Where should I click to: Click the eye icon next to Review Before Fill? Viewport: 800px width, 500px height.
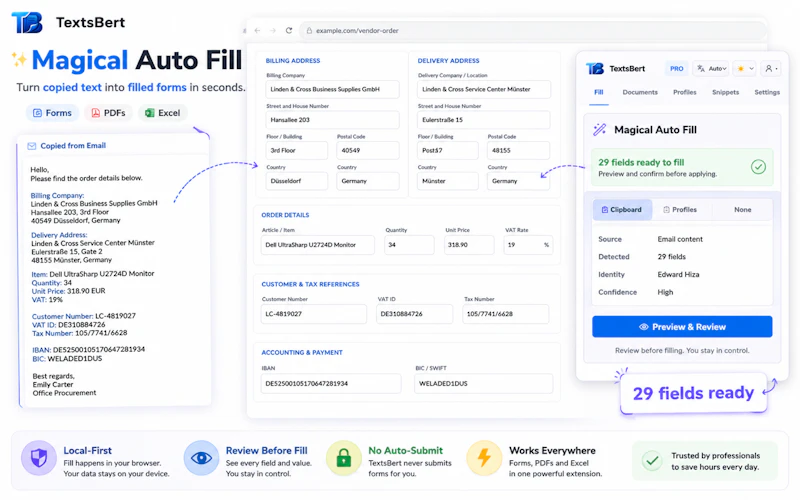202,458
